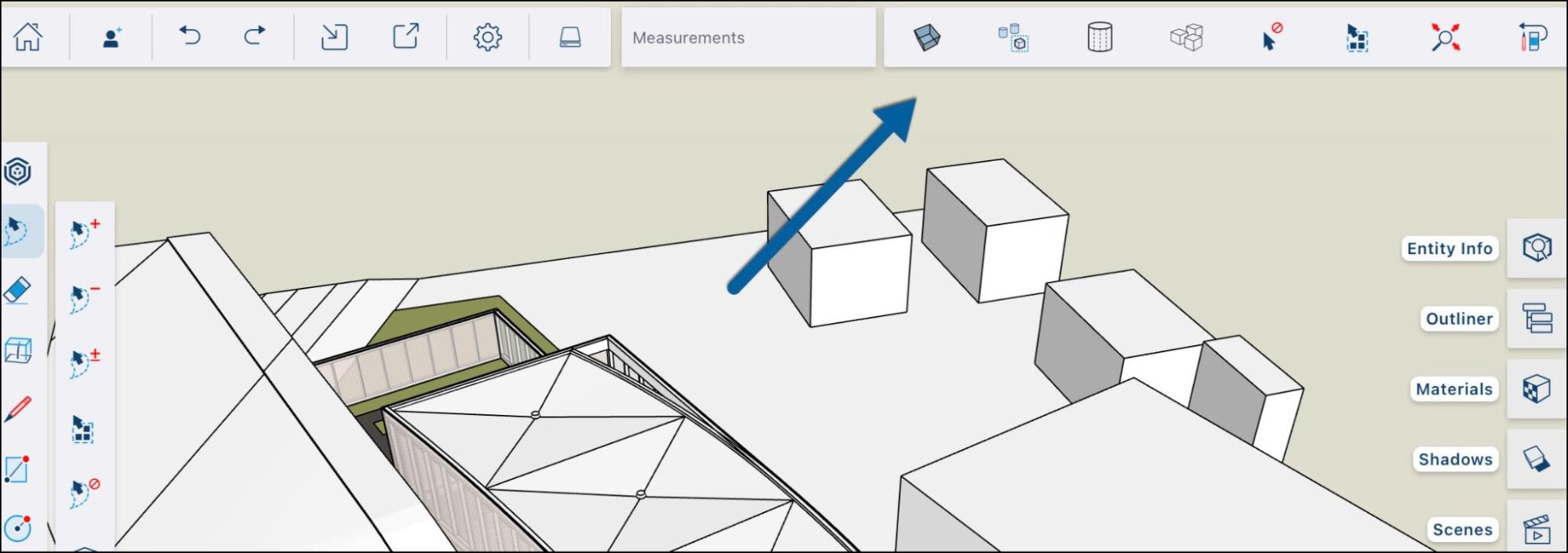Open the settings gear

click(487, 37)
